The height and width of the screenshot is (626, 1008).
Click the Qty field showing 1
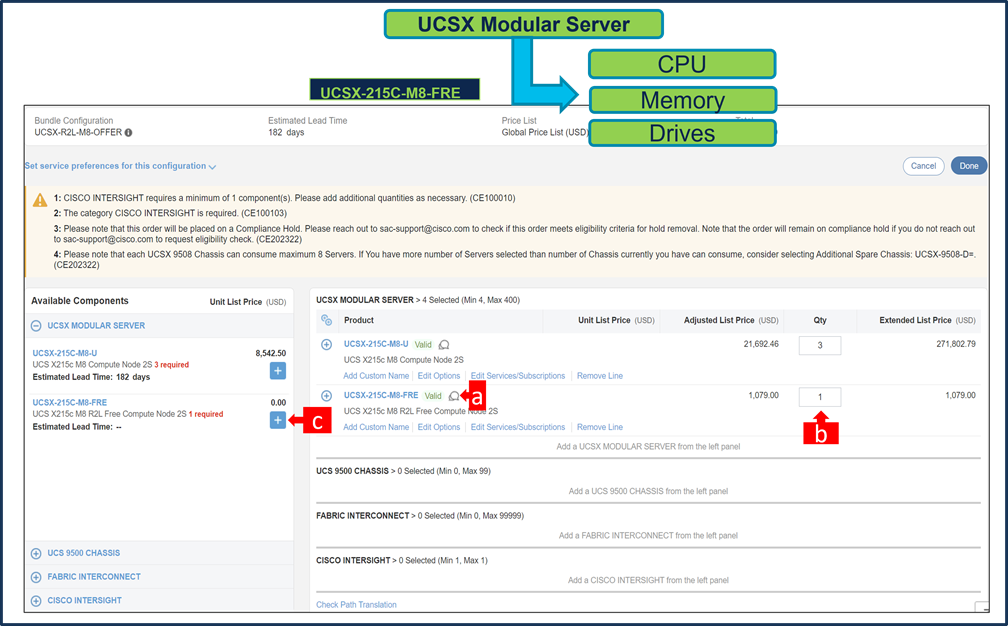click(x=820, y=397)
